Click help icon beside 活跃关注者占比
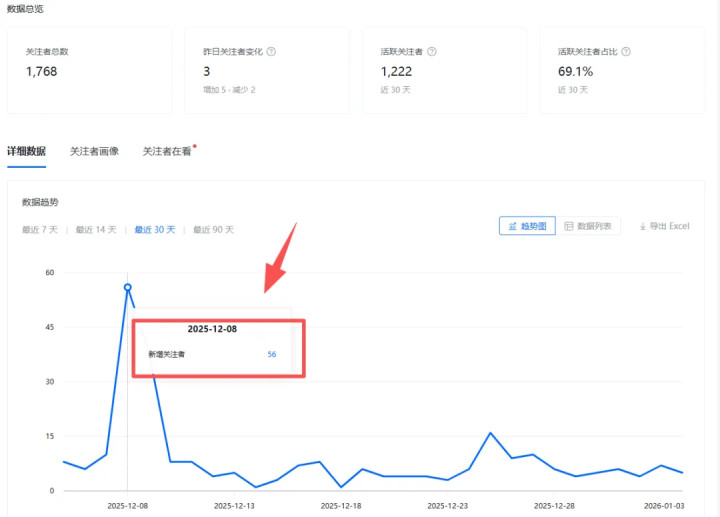 tap(626, 51)
